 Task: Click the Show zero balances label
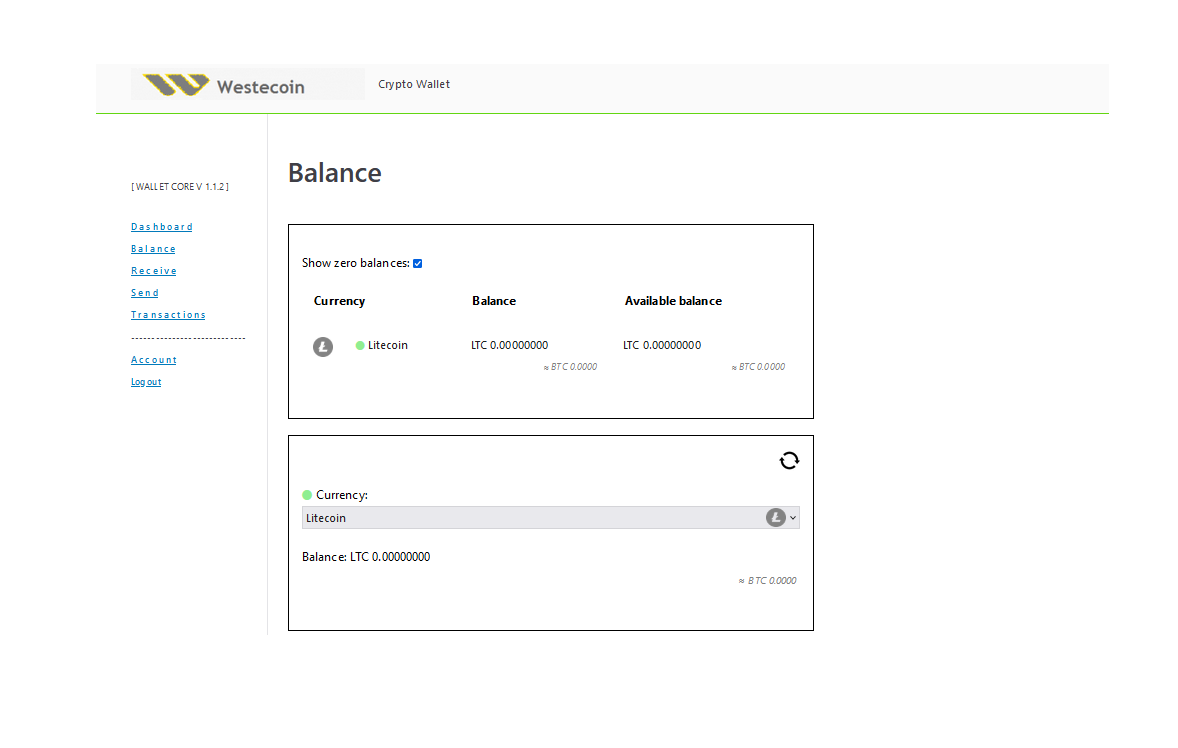(x=356, y=263)
